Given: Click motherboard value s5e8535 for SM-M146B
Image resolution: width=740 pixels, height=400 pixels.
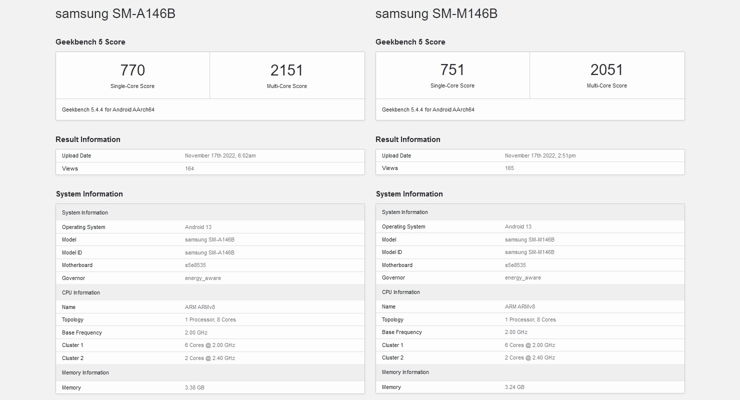Looking at the screenshot, I should [x=515, y=265].
